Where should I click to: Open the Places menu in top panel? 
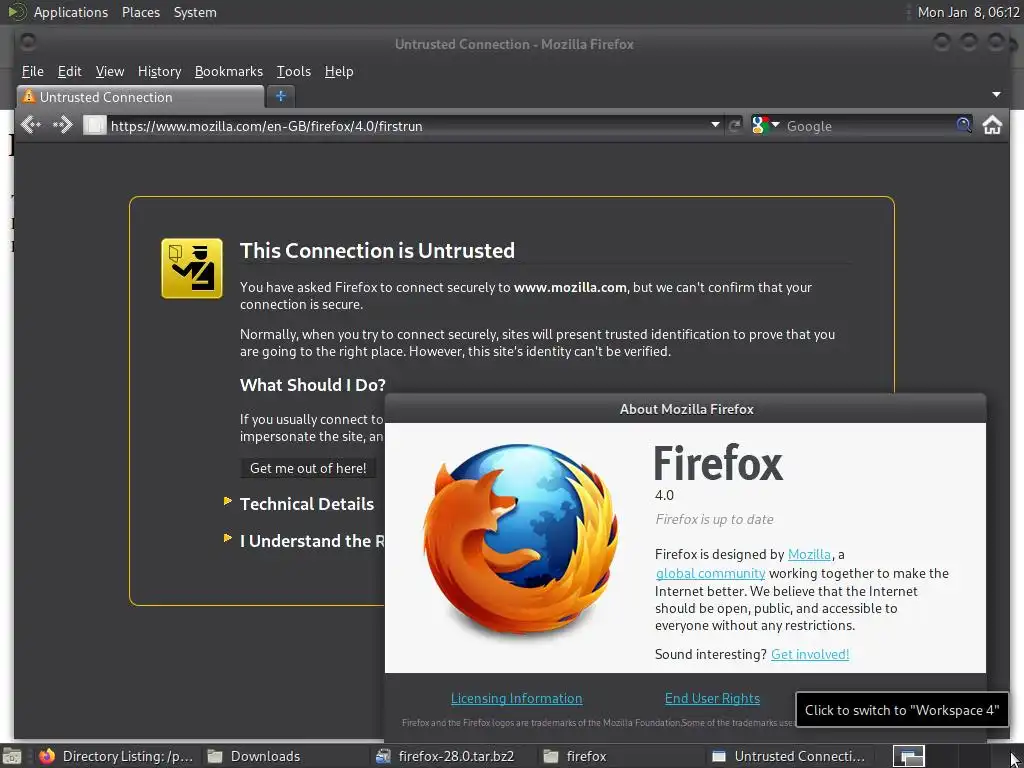click(x=140, y=12)
